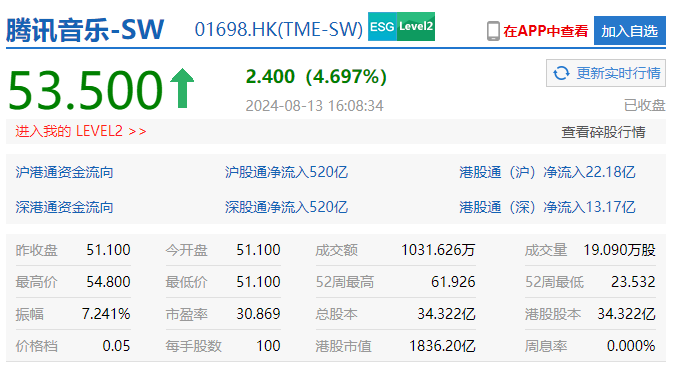Click the 53.500 current price

coord(85,90)
